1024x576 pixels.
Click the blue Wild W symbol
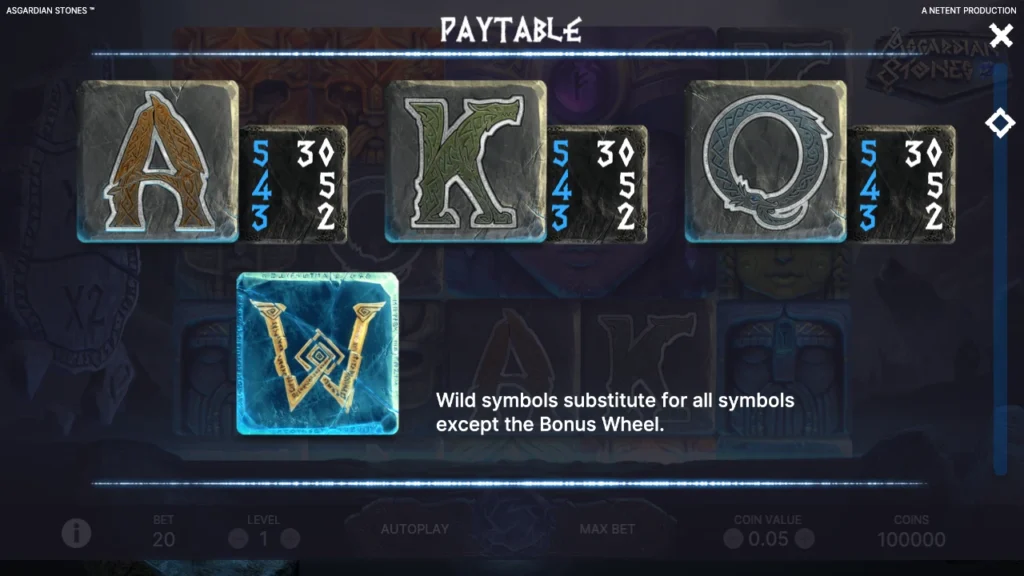coord(317,353)
